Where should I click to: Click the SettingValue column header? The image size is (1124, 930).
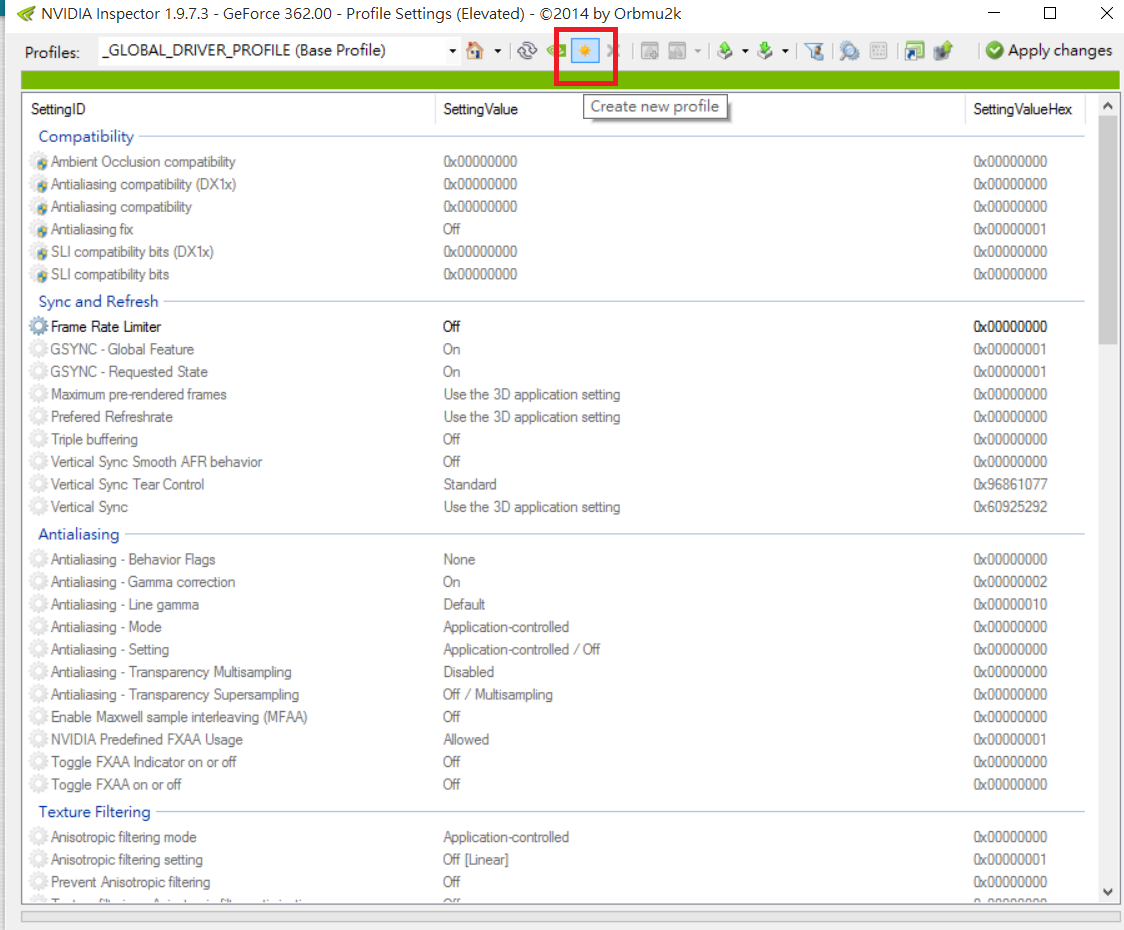pyautogui.click(x=480, y=109)
